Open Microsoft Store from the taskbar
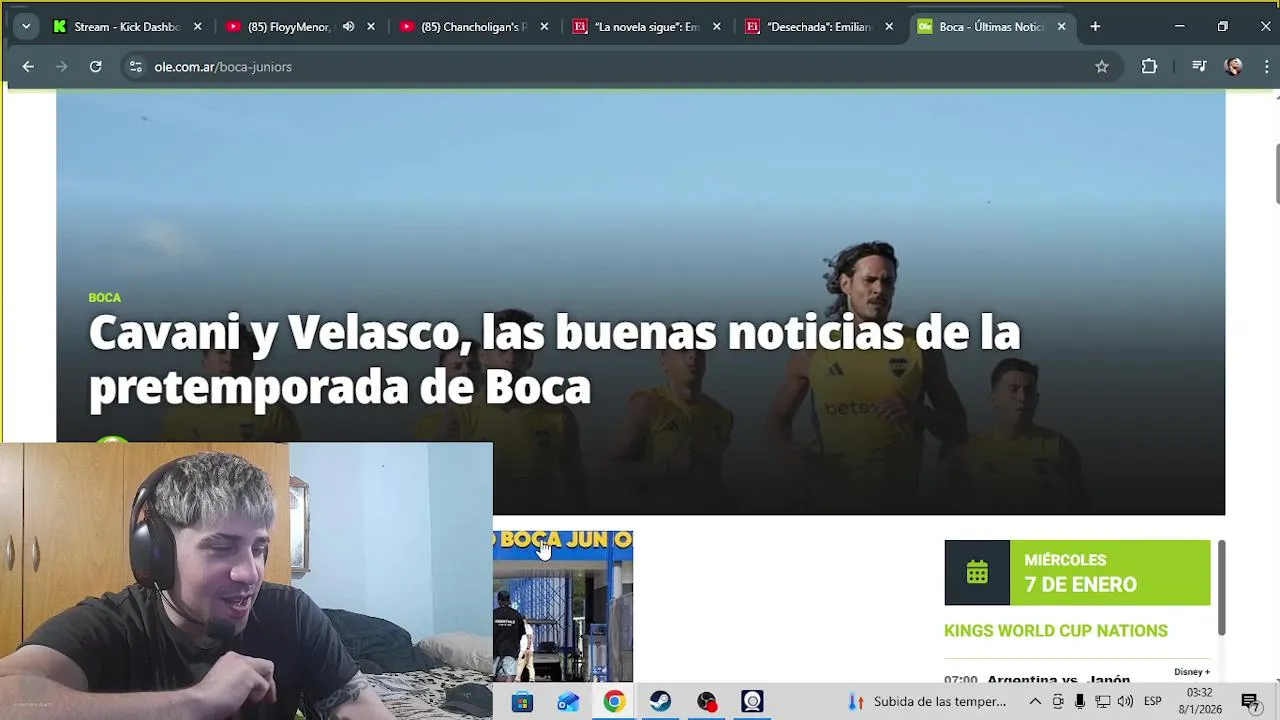 522,702
